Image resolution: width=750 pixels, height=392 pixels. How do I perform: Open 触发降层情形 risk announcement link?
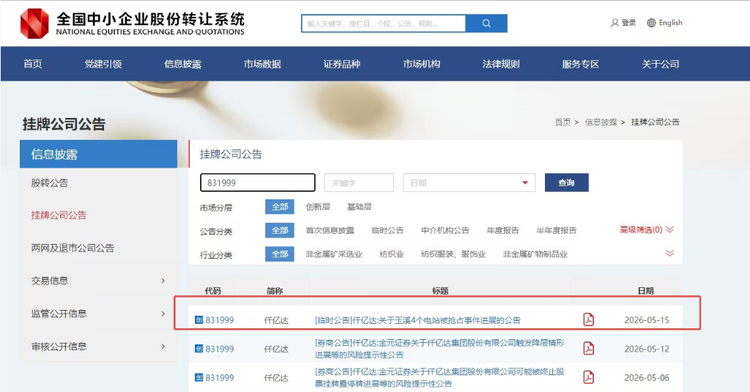click(440, 348)
